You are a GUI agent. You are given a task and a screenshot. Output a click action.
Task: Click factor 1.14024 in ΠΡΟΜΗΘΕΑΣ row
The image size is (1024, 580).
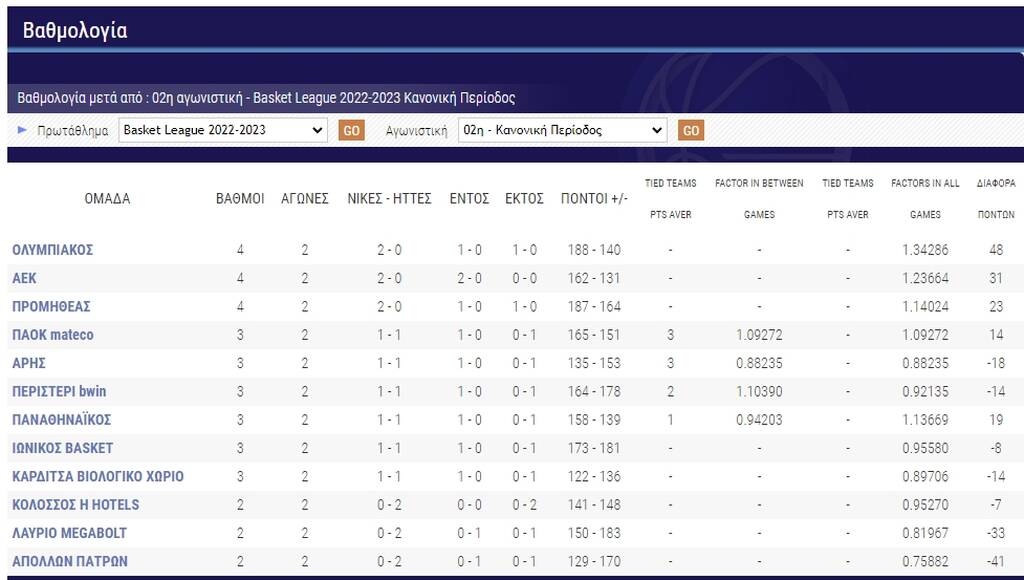point(925,306)
